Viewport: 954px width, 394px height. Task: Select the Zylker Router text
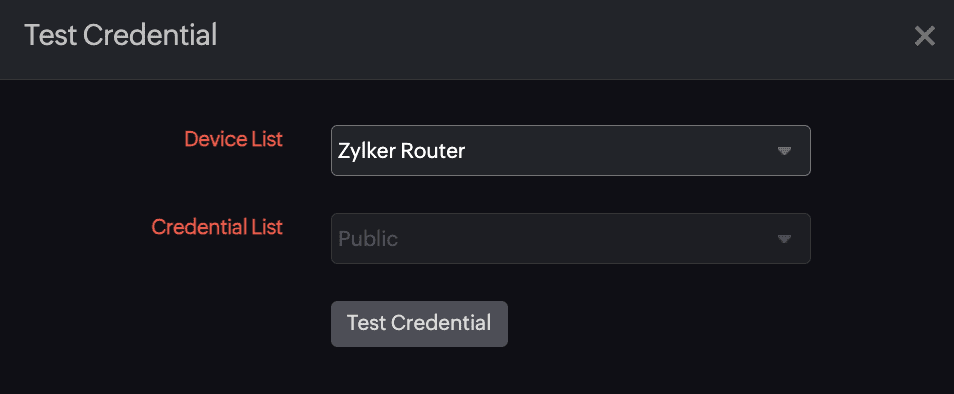[402, 151]
